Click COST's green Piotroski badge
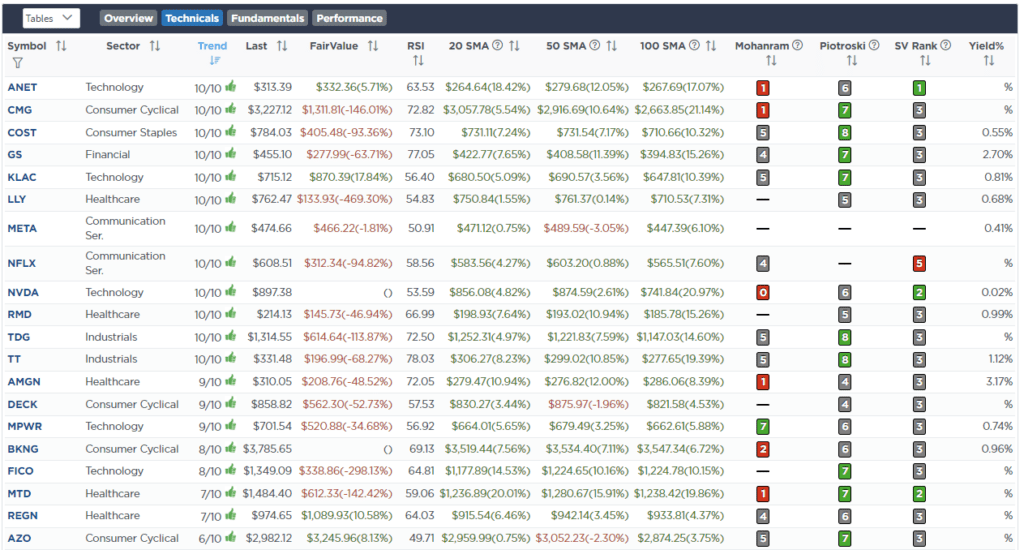This screenshot has height=550, width=1024. (x=844, y=133)
